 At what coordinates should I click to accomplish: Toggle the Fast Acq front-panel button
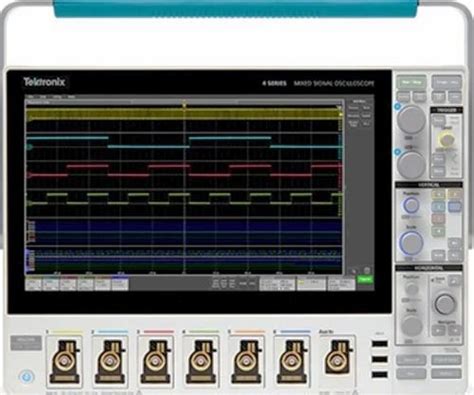point(420,97)
